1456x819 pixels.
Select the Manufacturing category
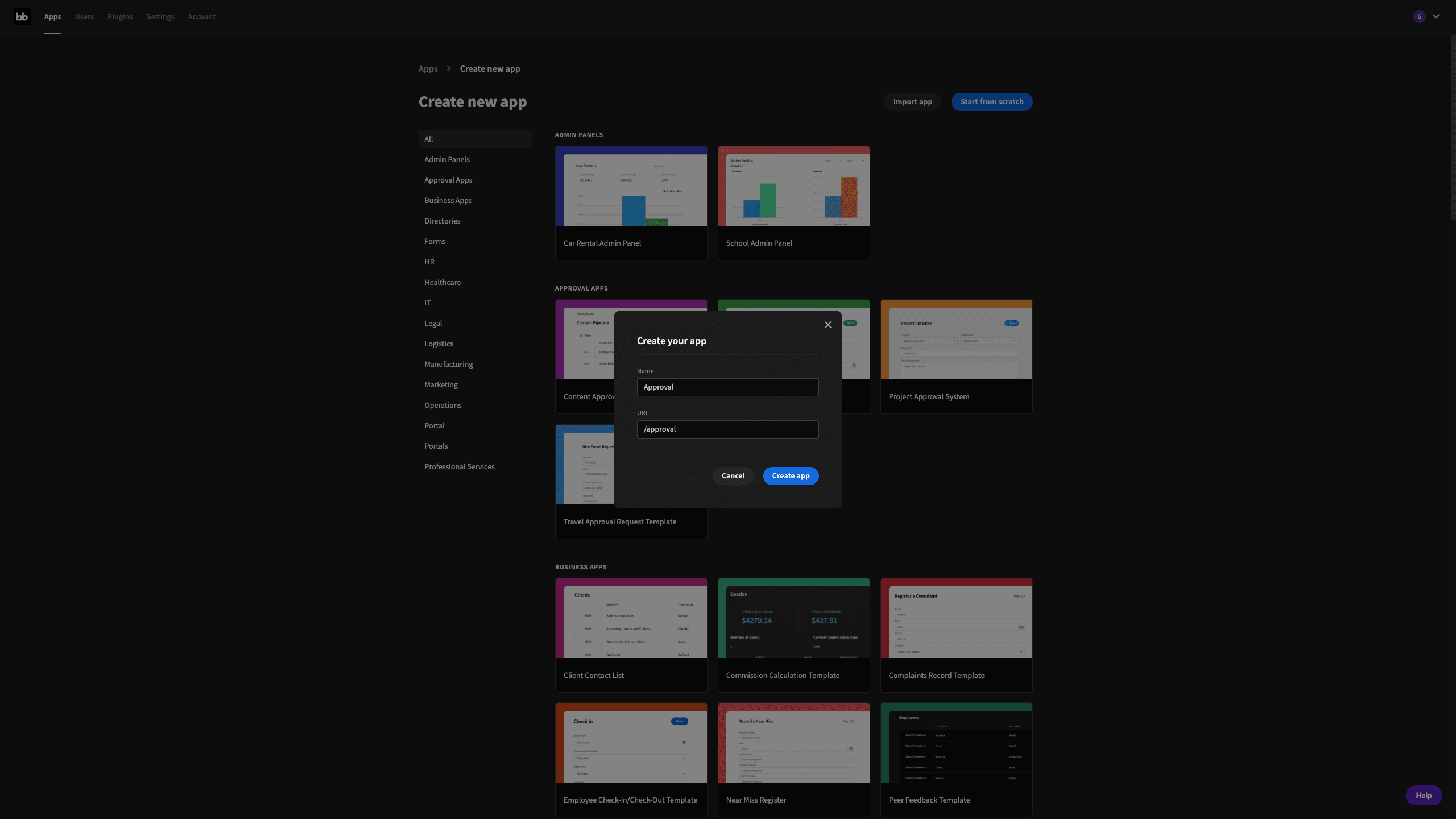tap(475, 364)
